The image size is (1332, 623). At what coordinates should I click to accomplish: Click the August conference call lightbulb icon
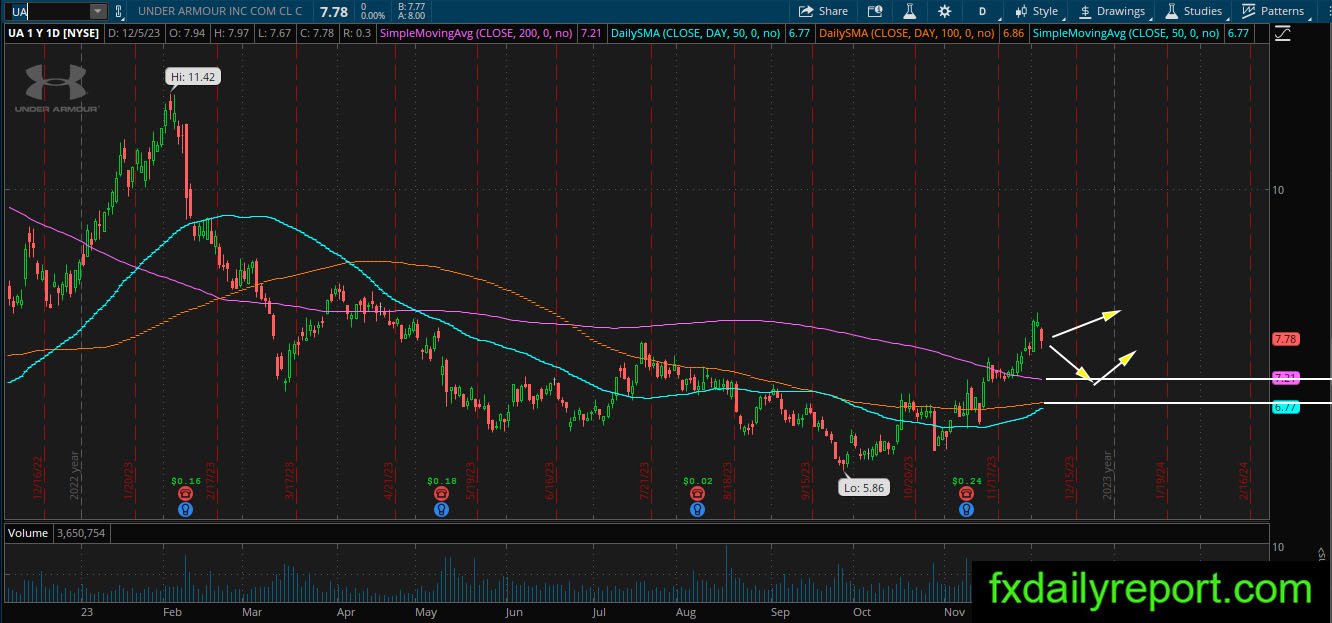coord(698,509)
